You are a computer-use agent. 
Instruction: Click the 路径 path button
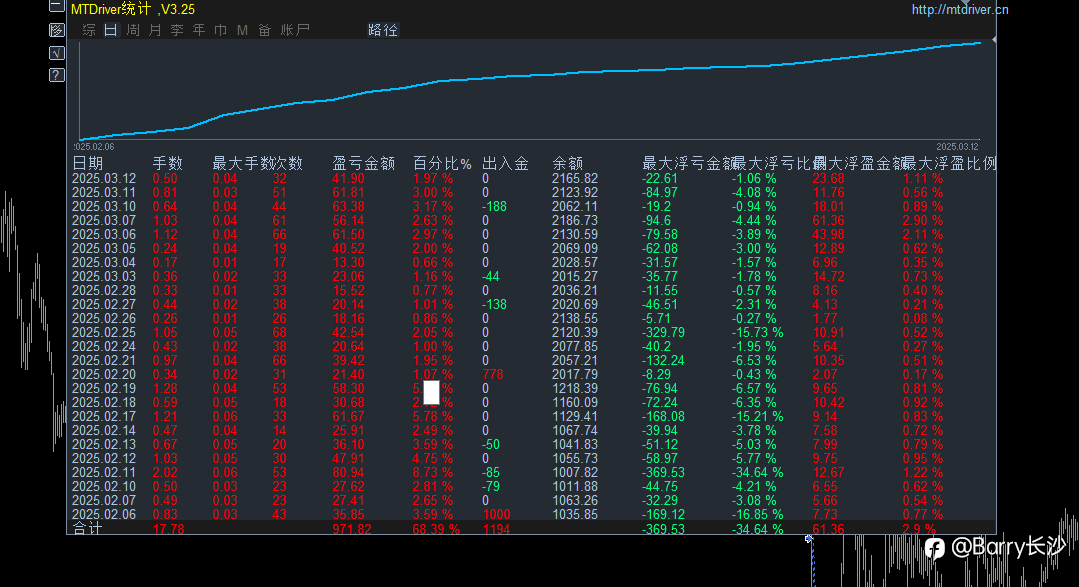tap(383, 30)
